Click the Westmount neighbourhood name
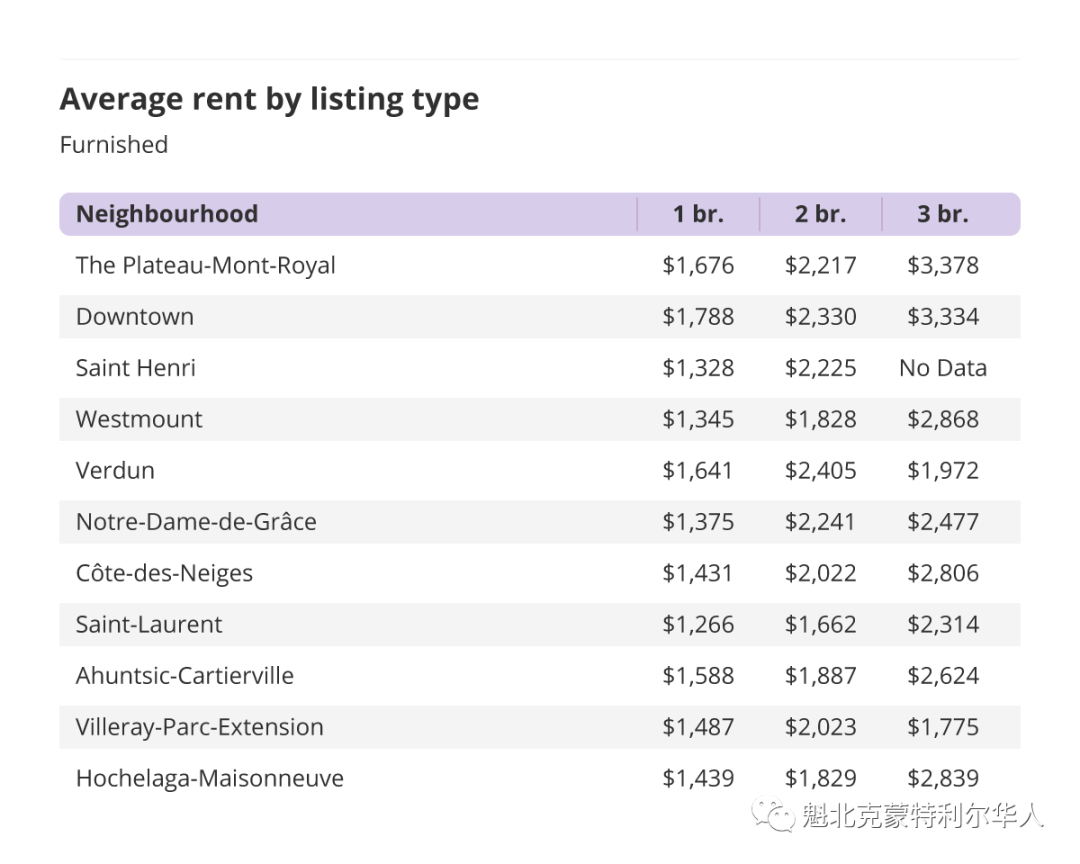Screen dimensions: 1080x864 (x=139, y=419)
